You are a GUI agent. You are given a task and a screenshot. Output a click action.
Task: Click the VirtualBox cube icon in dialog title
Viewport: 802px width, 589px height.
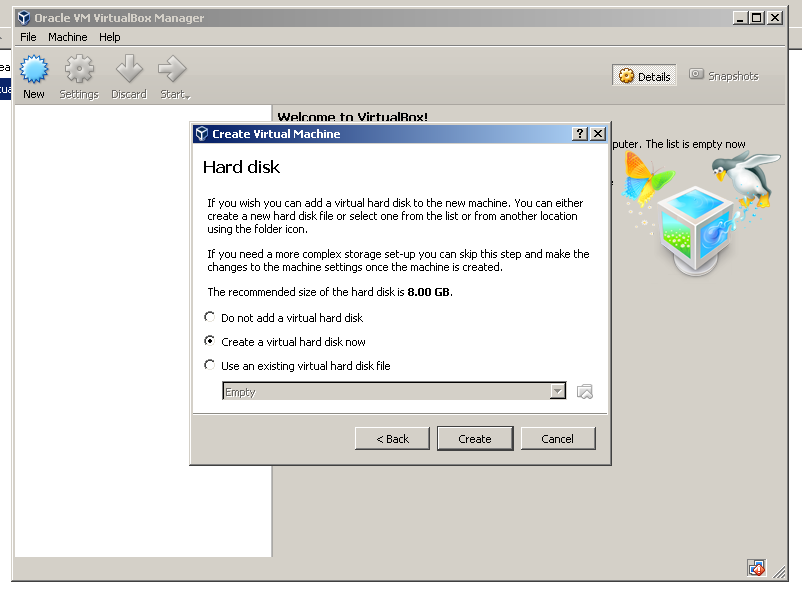tap(202, 133)
